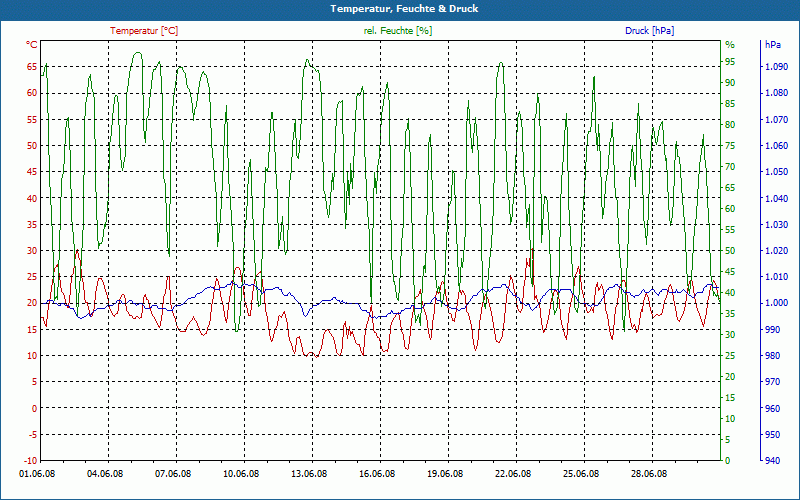Click the date label '28.06.08'

[648, 473]
